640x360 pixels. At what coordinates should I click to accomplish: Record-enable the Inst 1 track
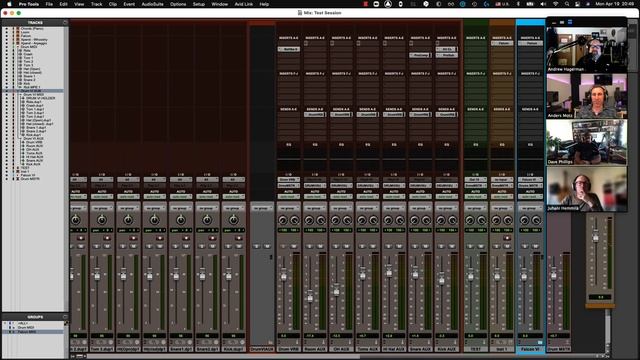click(x=507, y=238)
